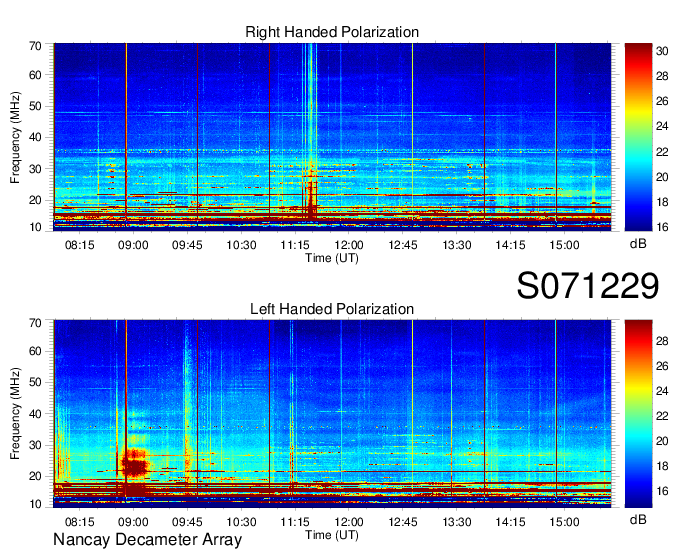Click the 10 MHz tick on Right Handed plot

click(x=35, y=227)
